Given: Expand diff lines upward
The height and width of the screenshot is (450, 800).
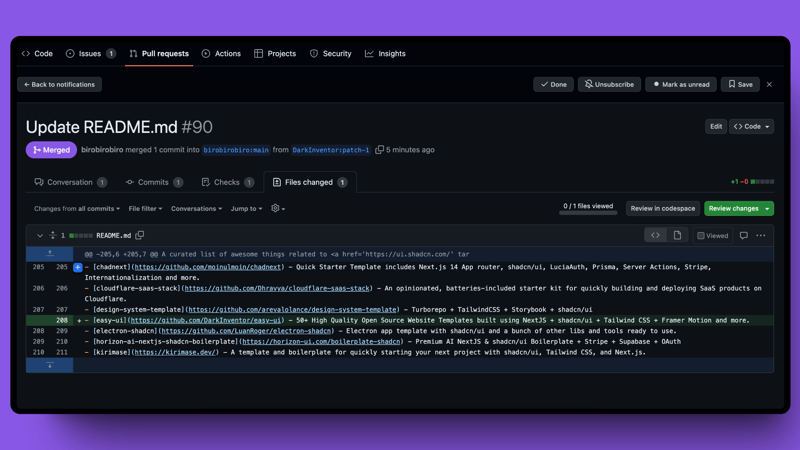Looking at the screenshot, I should (x=49, y=254).
